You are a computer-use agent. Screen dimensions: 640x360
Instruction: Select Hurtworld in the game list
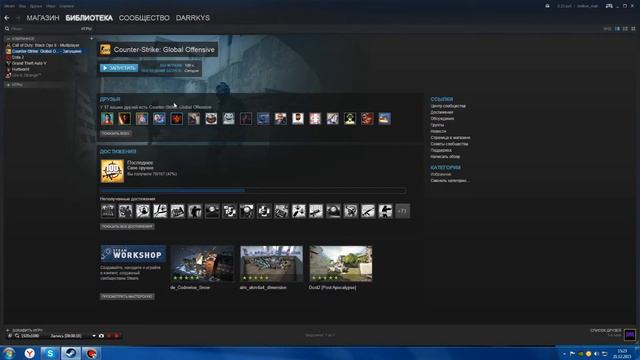click(x=20, y=69)
